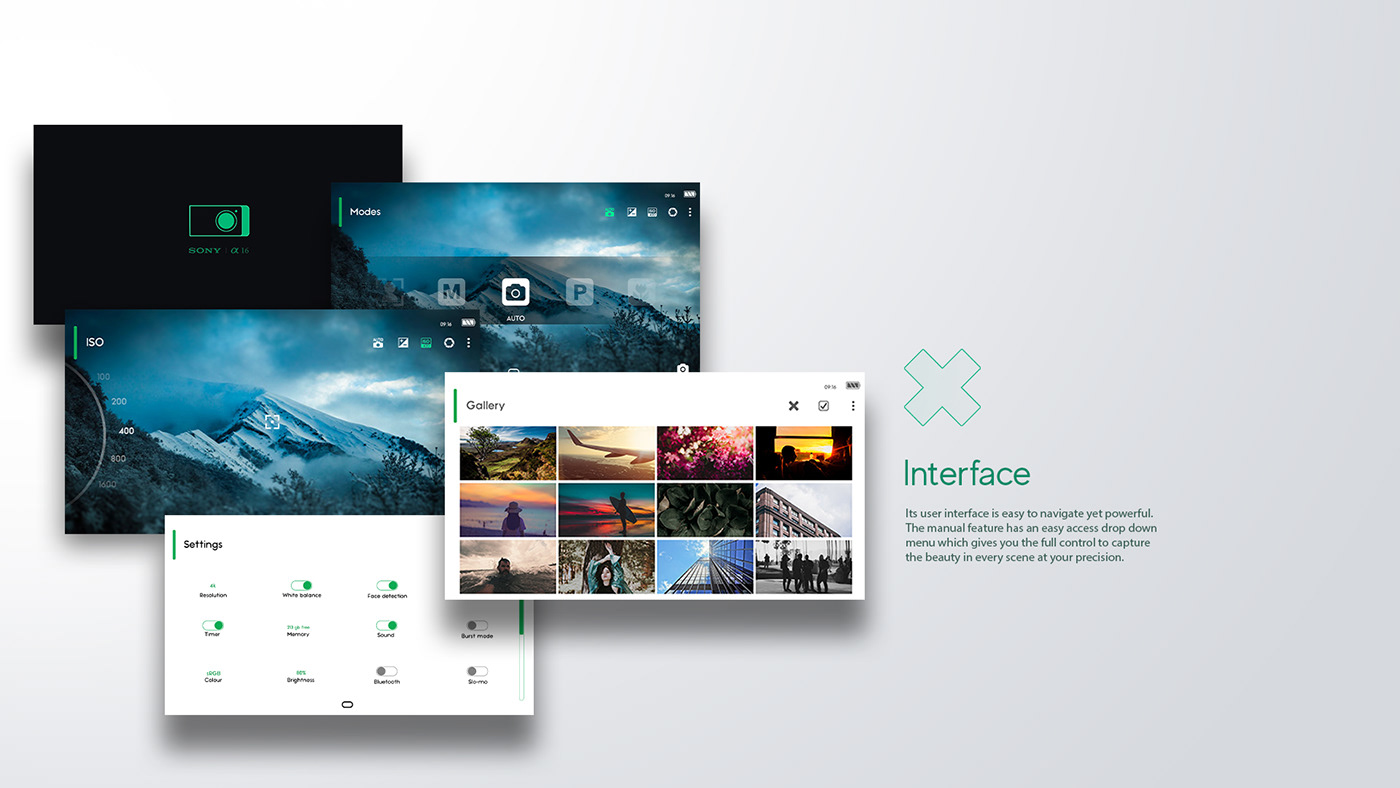Click the battery indicator in Modes screen
The width and height of the screenshot is (1400, 788).
click(689, 195)
